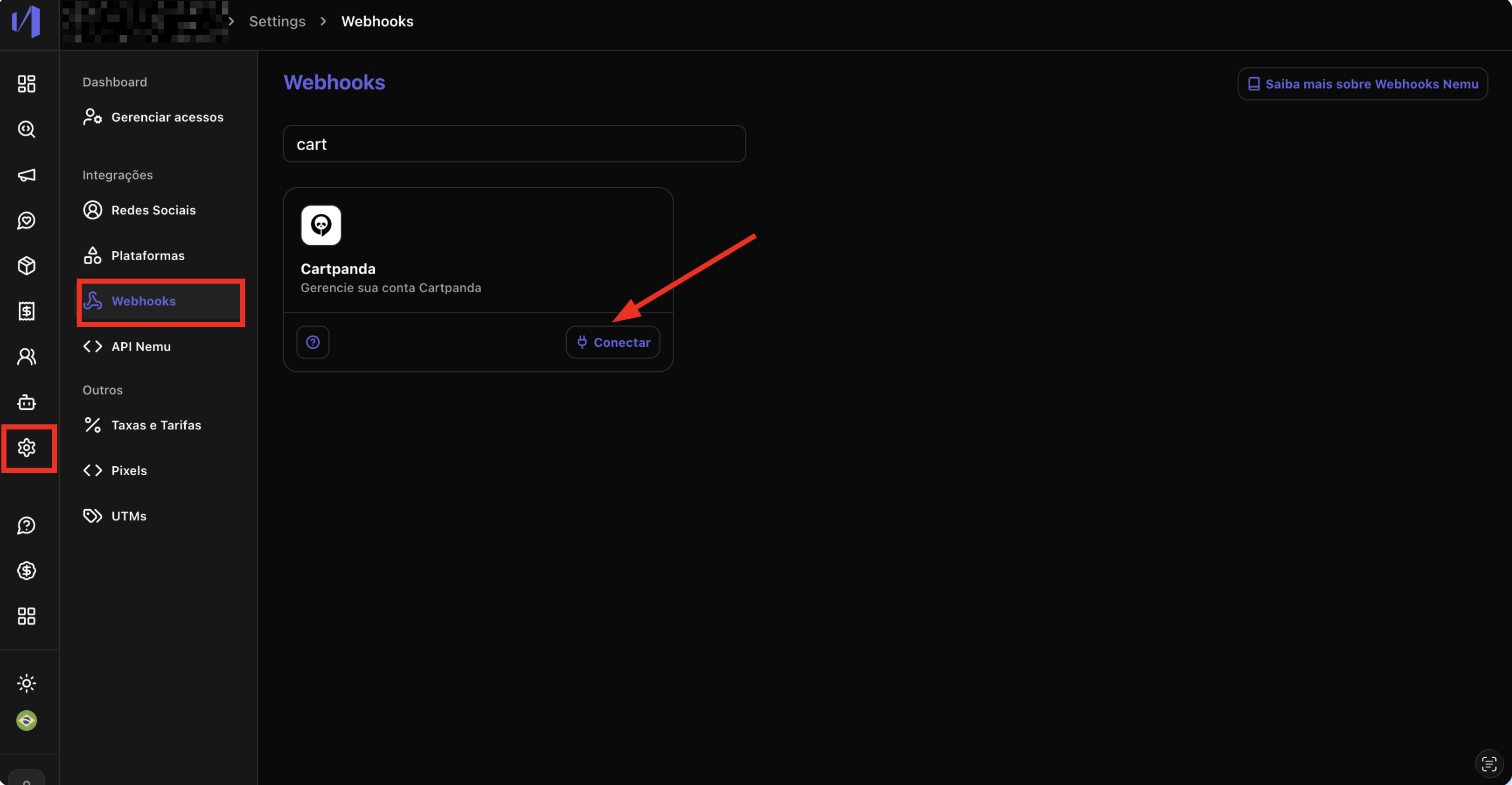Open Saiba mais sobre Webhooks Nemu link
This screenshot has height=785, width=1512.
point(1362,84)
